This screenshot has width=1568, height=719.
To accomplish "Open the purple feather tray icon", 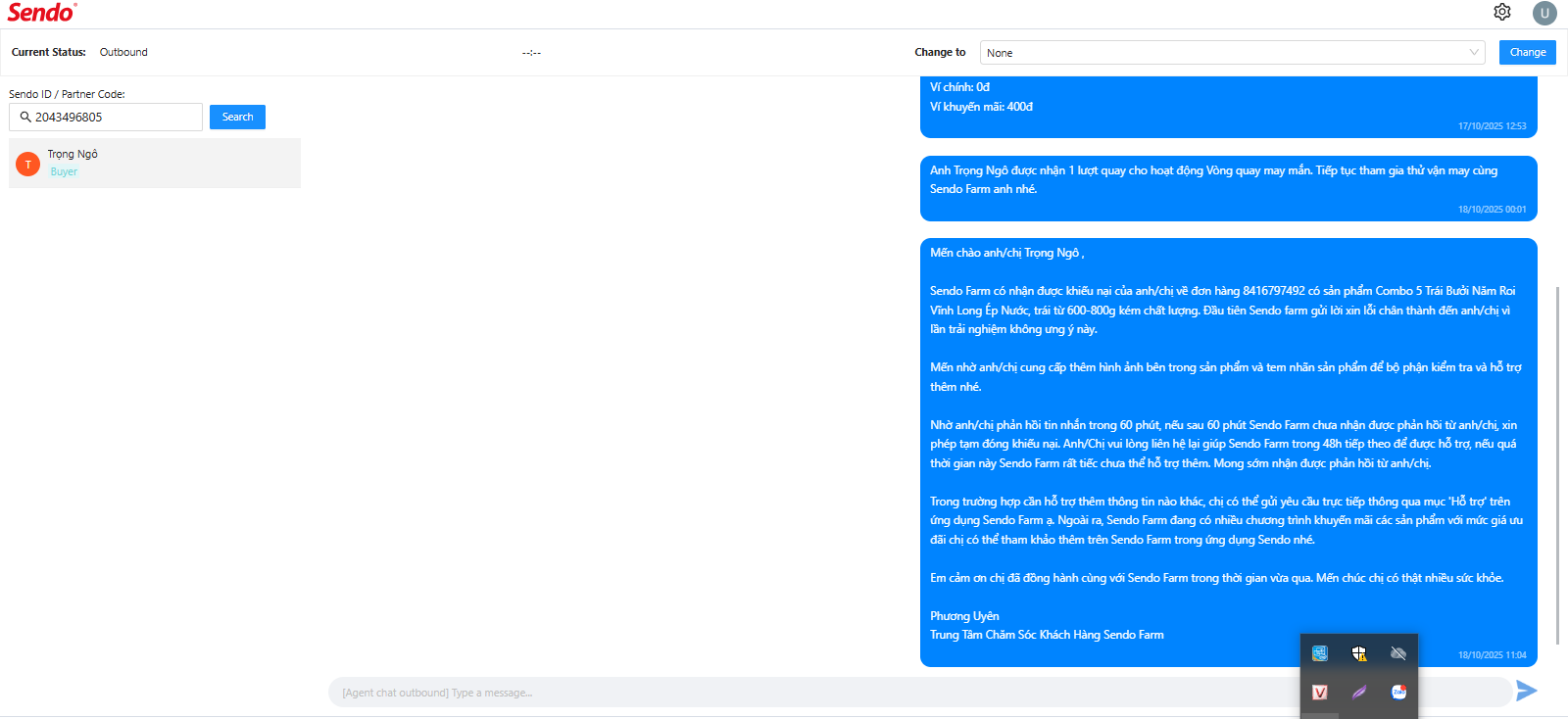I will click(x=1359, y=693).
